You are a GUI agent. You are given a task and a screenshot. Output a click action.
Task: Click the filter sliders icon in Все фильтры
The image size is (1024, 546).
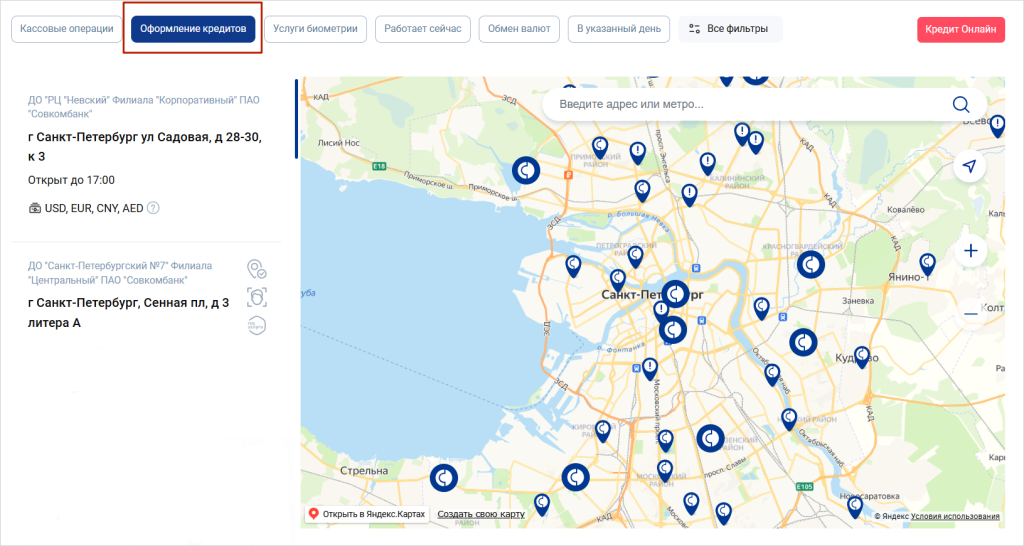(694, 29)
